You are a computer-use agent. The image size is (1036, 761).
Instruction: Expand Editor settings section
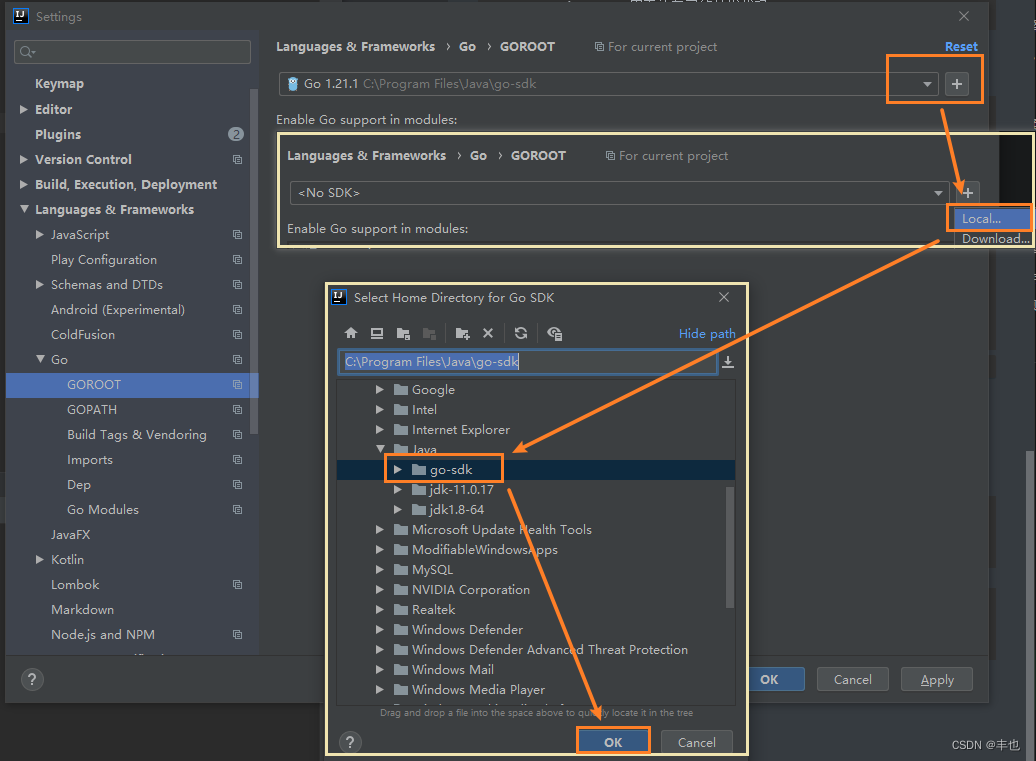[x=24, y=109]
